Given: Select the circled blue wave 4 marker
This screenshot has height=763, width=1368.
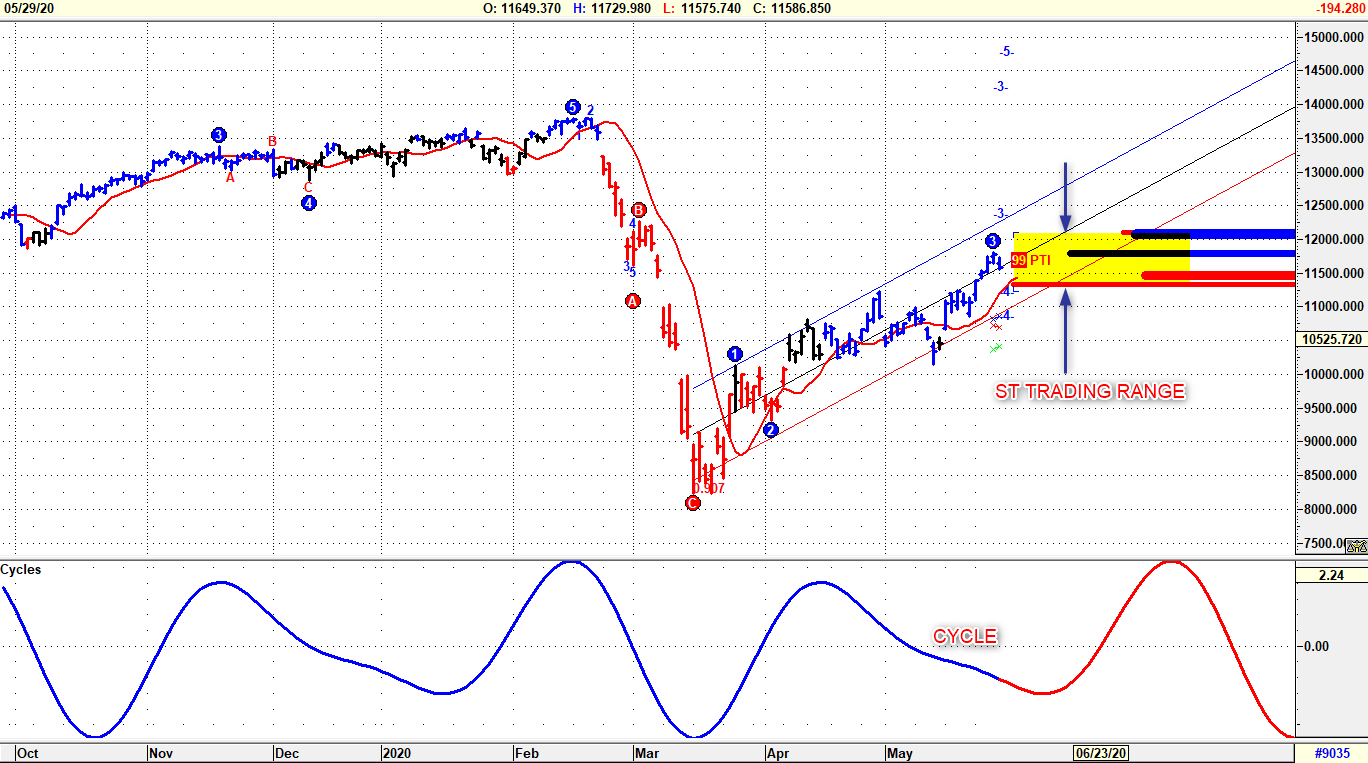Looking at the screenshot, I should click(x=309, y=203).
